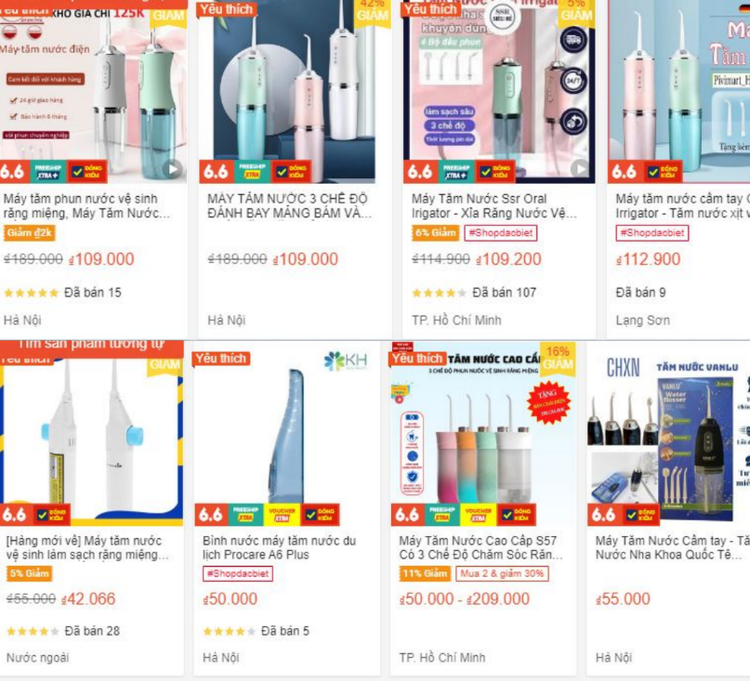
Task: Click Mua 2 & giảm 30% promotion tag
Action: pyautogui.click(x=502, y=573)
